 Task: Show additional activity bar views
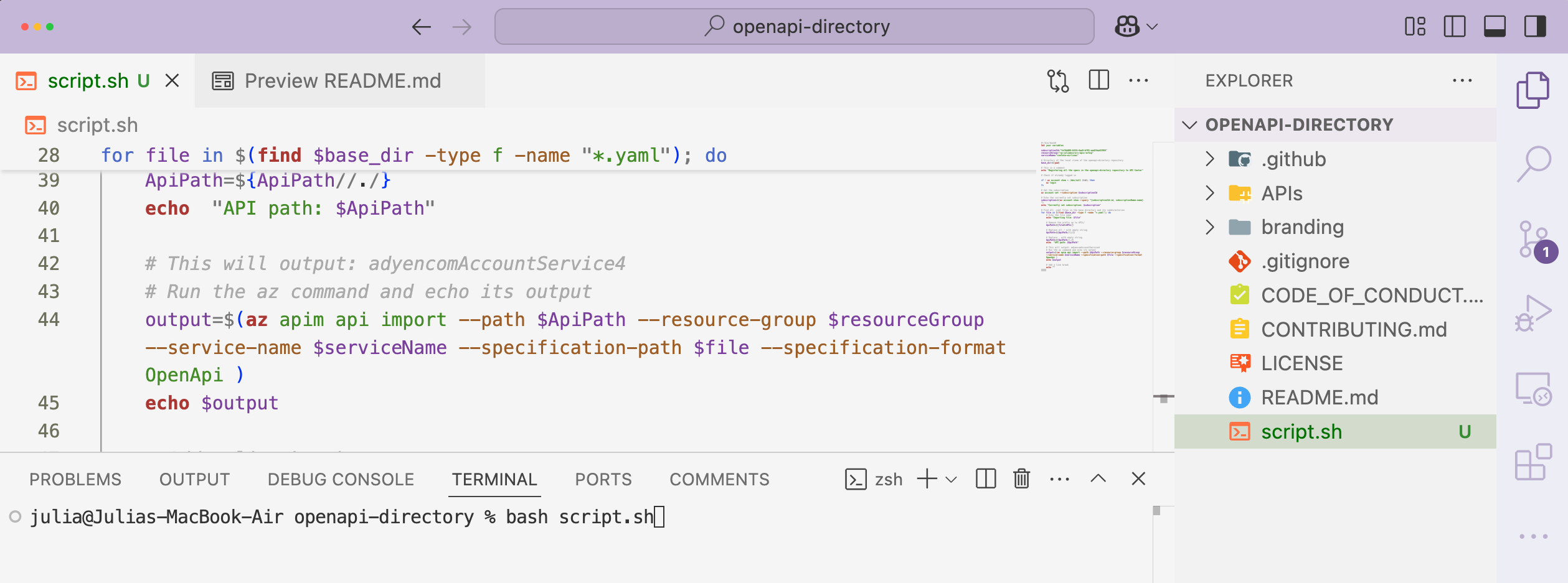1533,536
